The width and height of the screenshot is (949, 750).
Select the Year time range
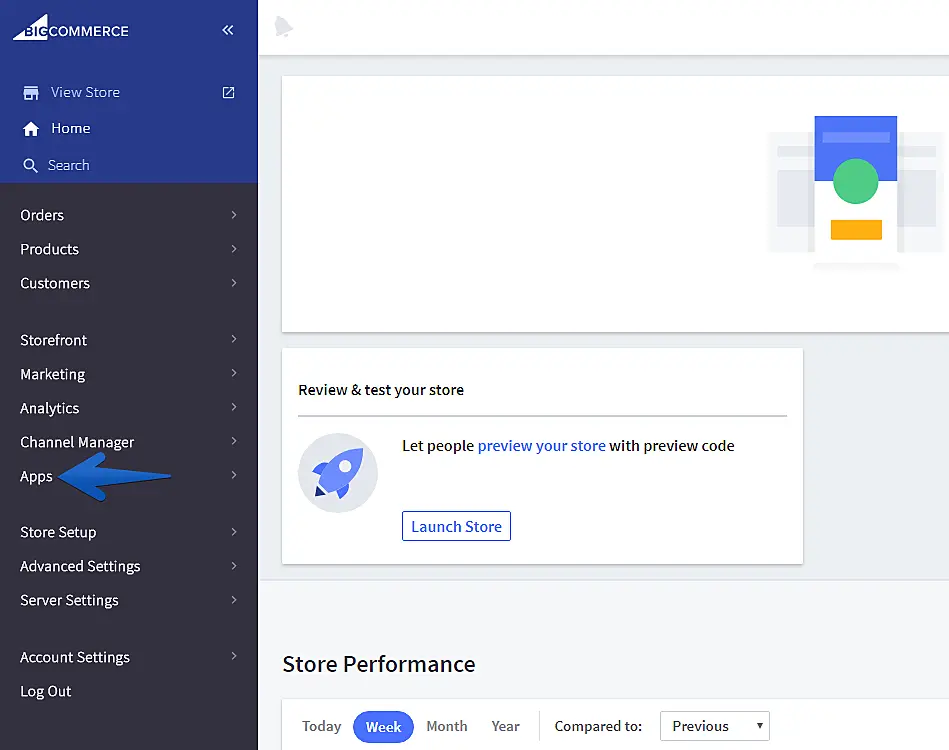pyautogui.click(x=505, y=727)
